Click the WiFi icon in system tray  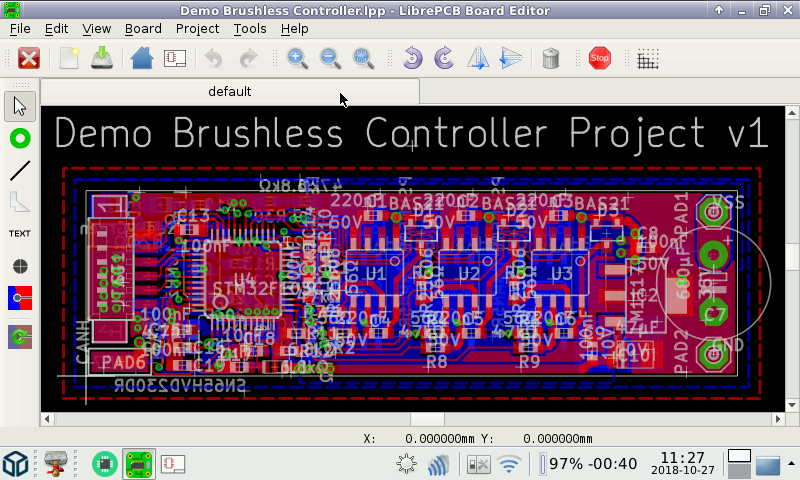[510, 464]
